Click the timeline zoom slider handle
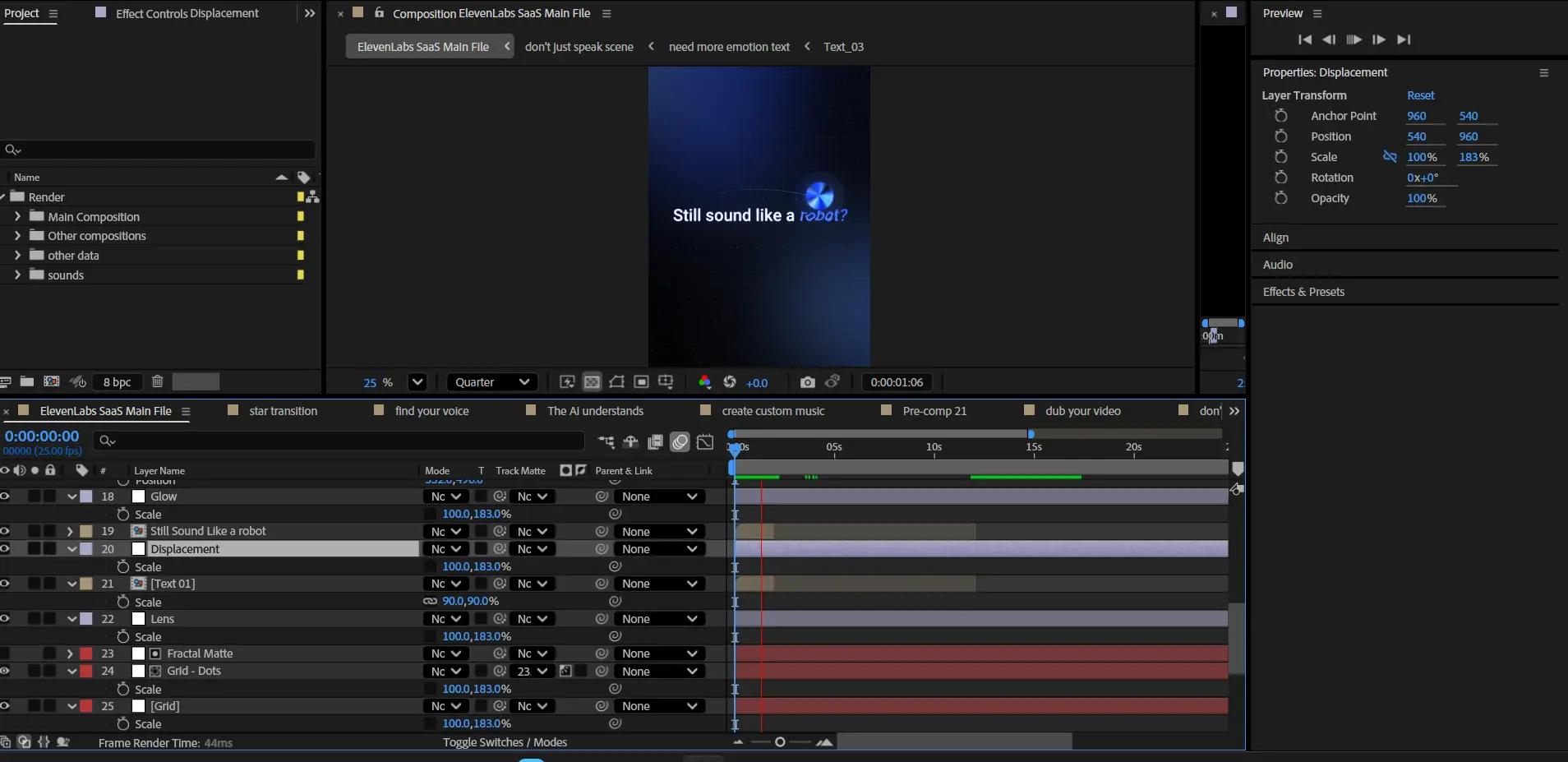The image size is (1568, 762). [x=780, y=742]
